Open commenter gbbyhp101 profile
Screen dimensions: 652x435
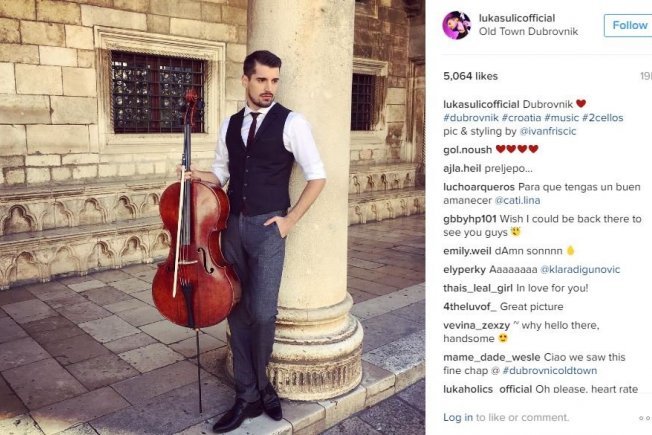[x=470, y=219]
